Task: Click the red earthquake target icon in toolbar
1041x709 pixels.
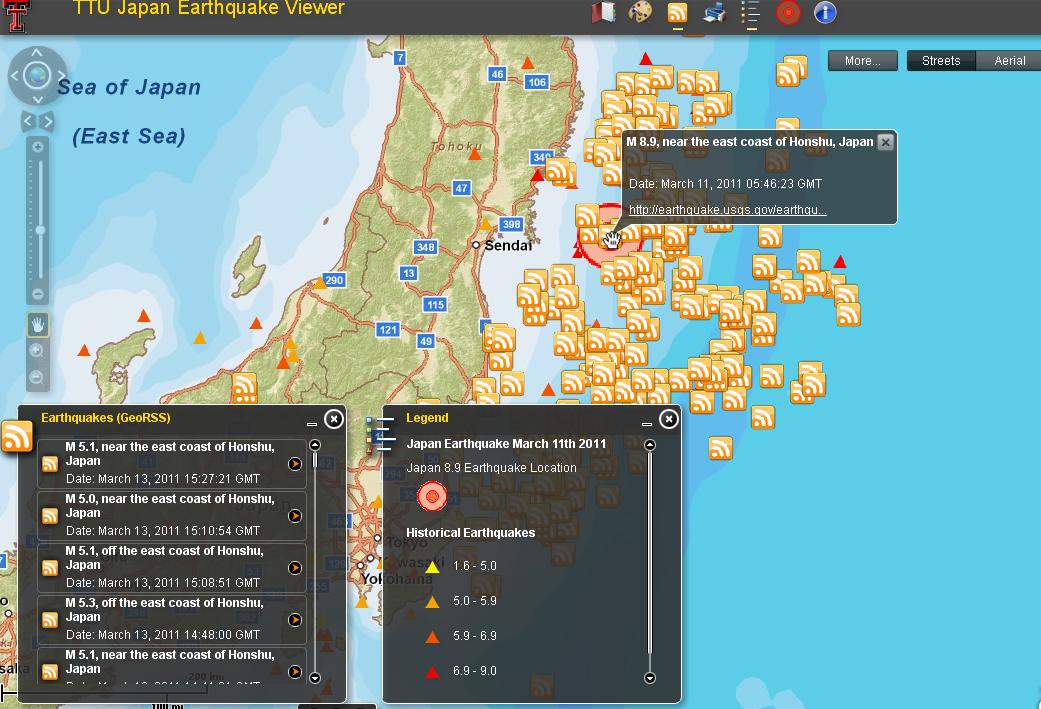Action: pos(789,13)
